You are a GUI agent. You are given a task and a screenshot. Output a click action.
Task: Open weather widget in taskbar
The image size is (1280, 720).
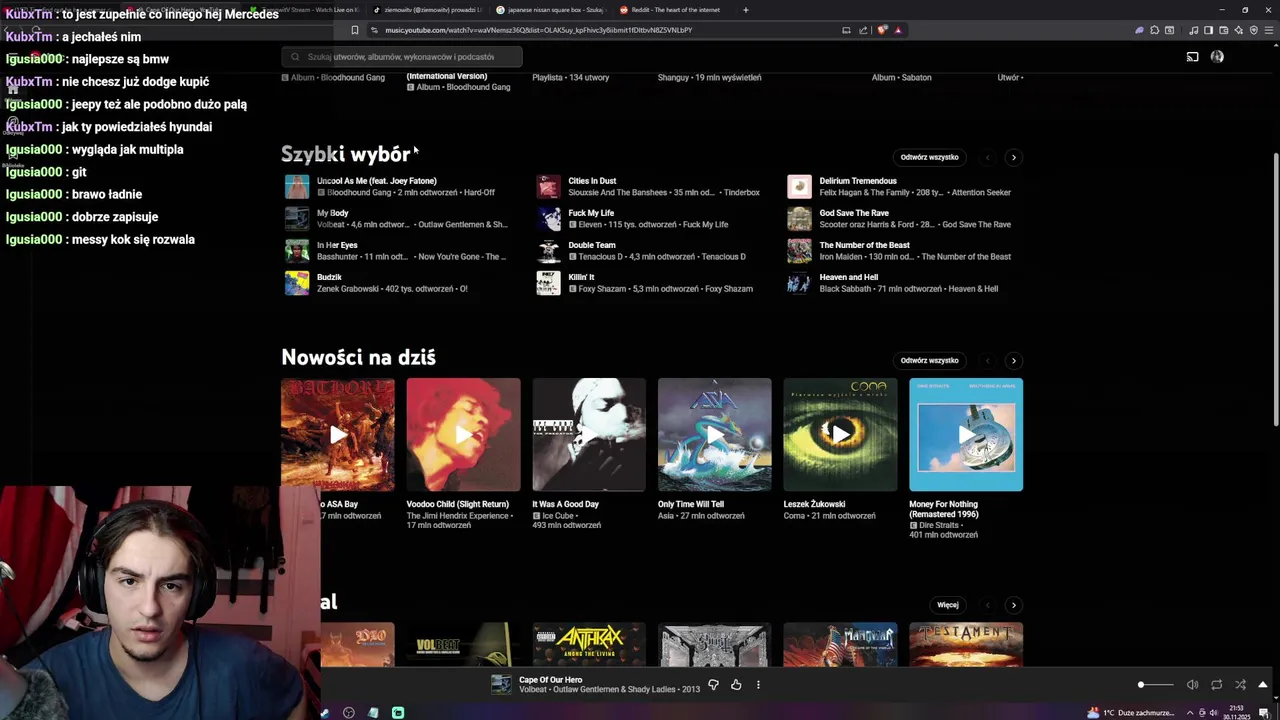(x=1132, y=713)
